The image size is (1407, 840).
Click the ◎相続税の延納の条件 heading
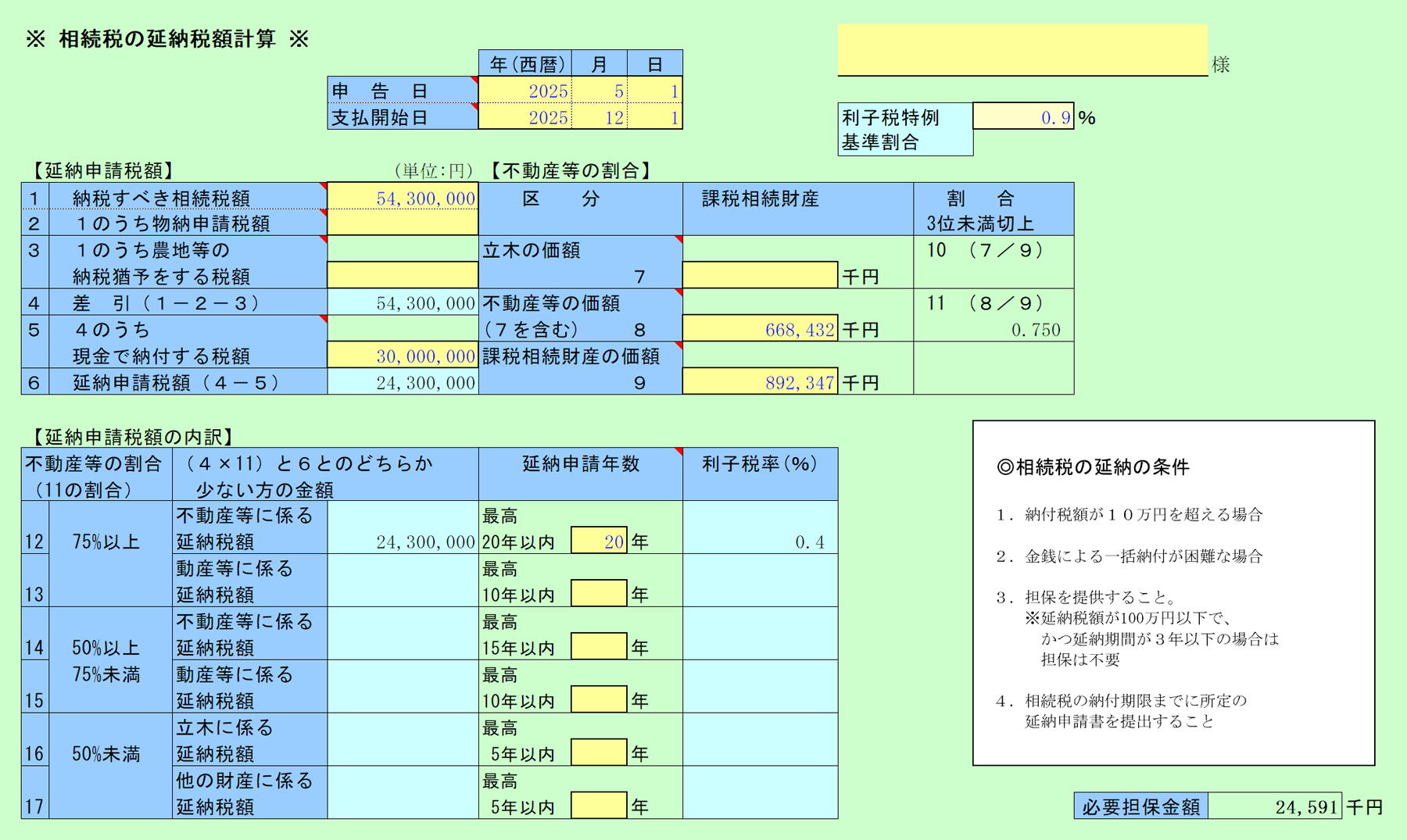pyautogui.click(x=1093, y=466)
